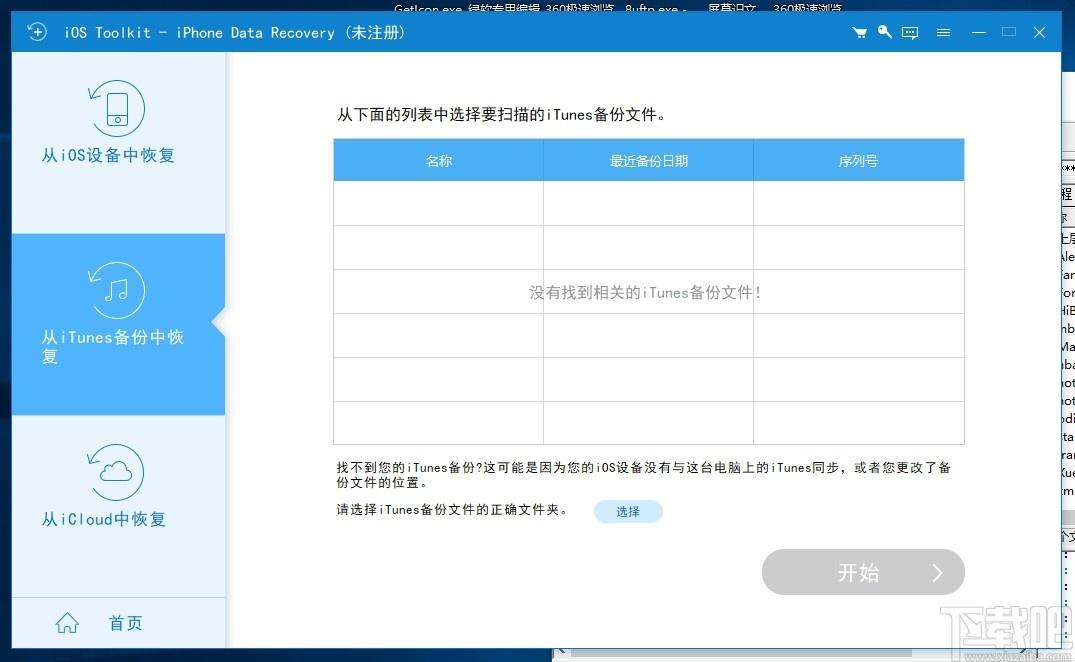Image resolution: width=1075 pixels, height=662 pixels.
Task: Click the 请选择iTunes备份文件的正确文件夹 text
Action: pos(452,510)
